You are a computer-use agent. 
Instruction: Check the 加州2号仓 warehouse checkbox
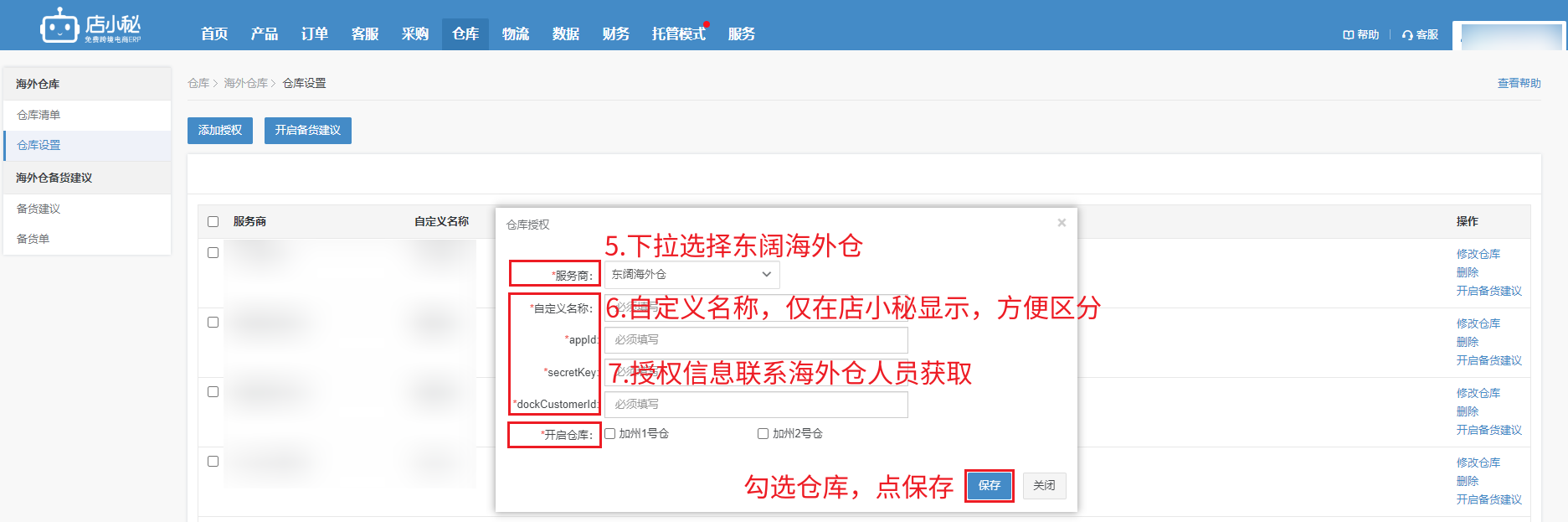(763, 433)
